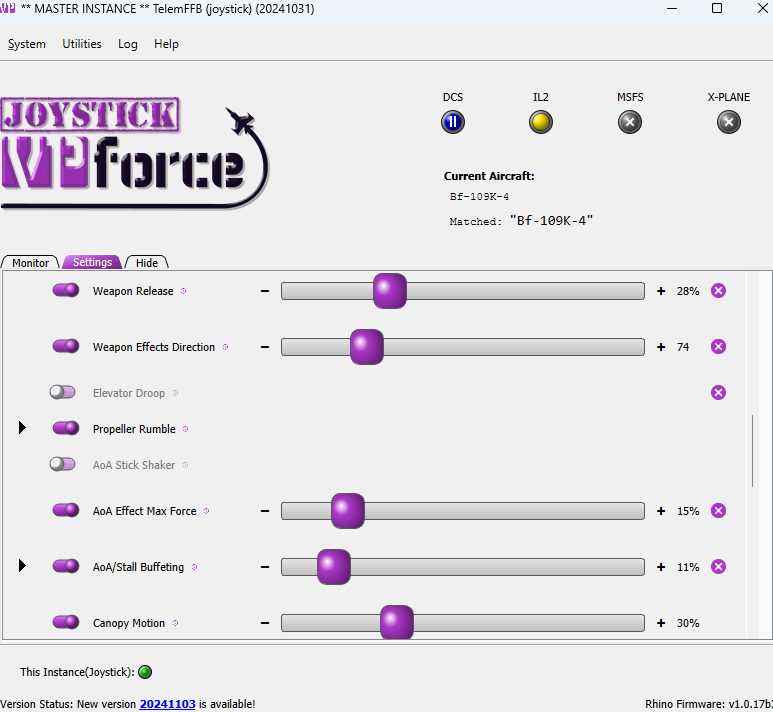
Task: Disable the Weapon Release toggle
Action: coord(66,290)
